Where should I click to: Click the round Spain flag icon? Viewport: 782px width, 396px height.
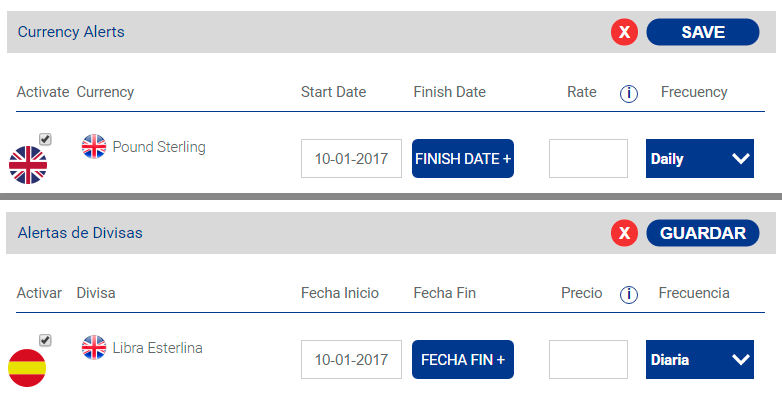coord(27,368)
